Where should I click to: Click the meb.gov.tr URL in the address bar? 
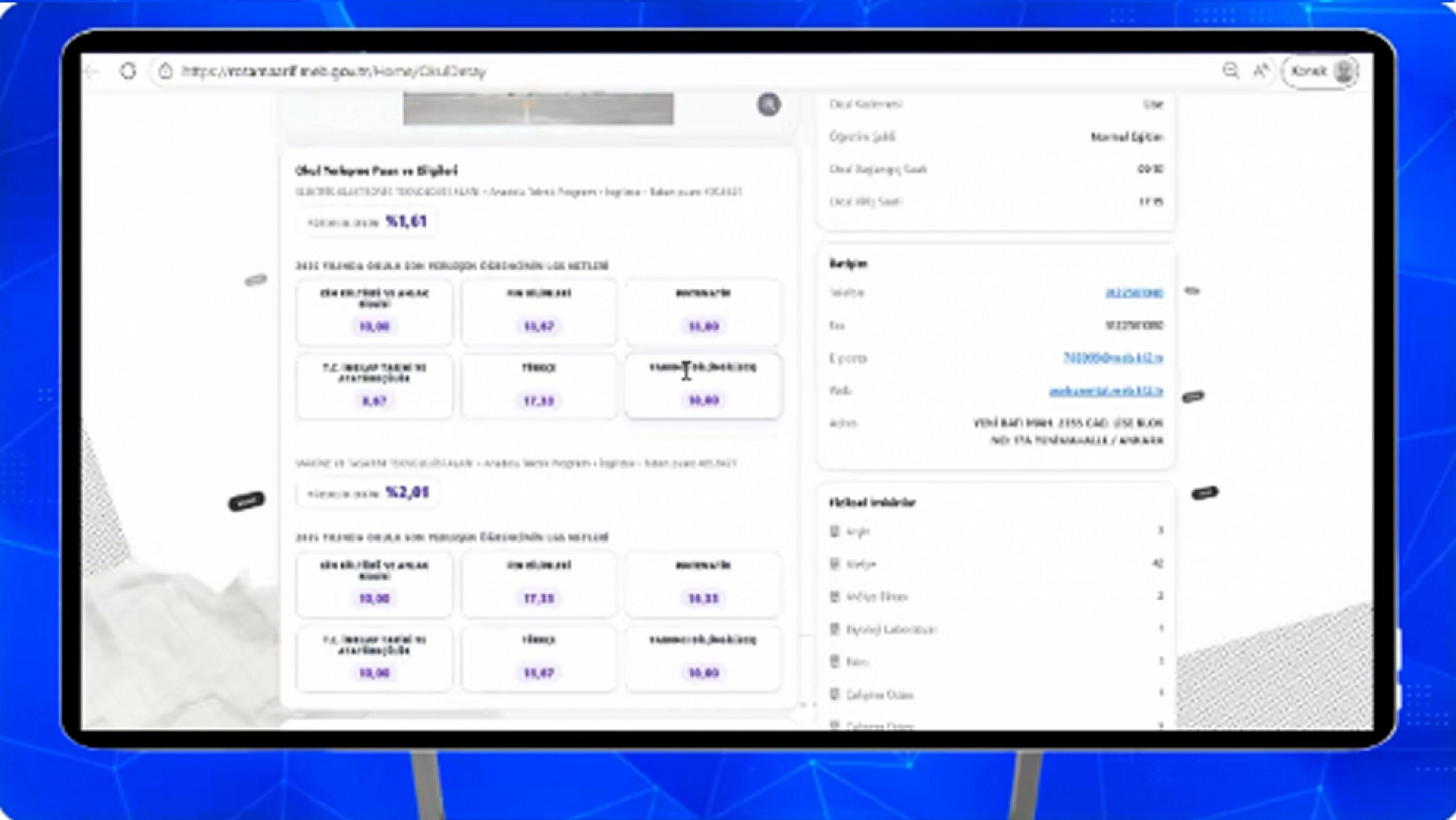pos(334,71)
